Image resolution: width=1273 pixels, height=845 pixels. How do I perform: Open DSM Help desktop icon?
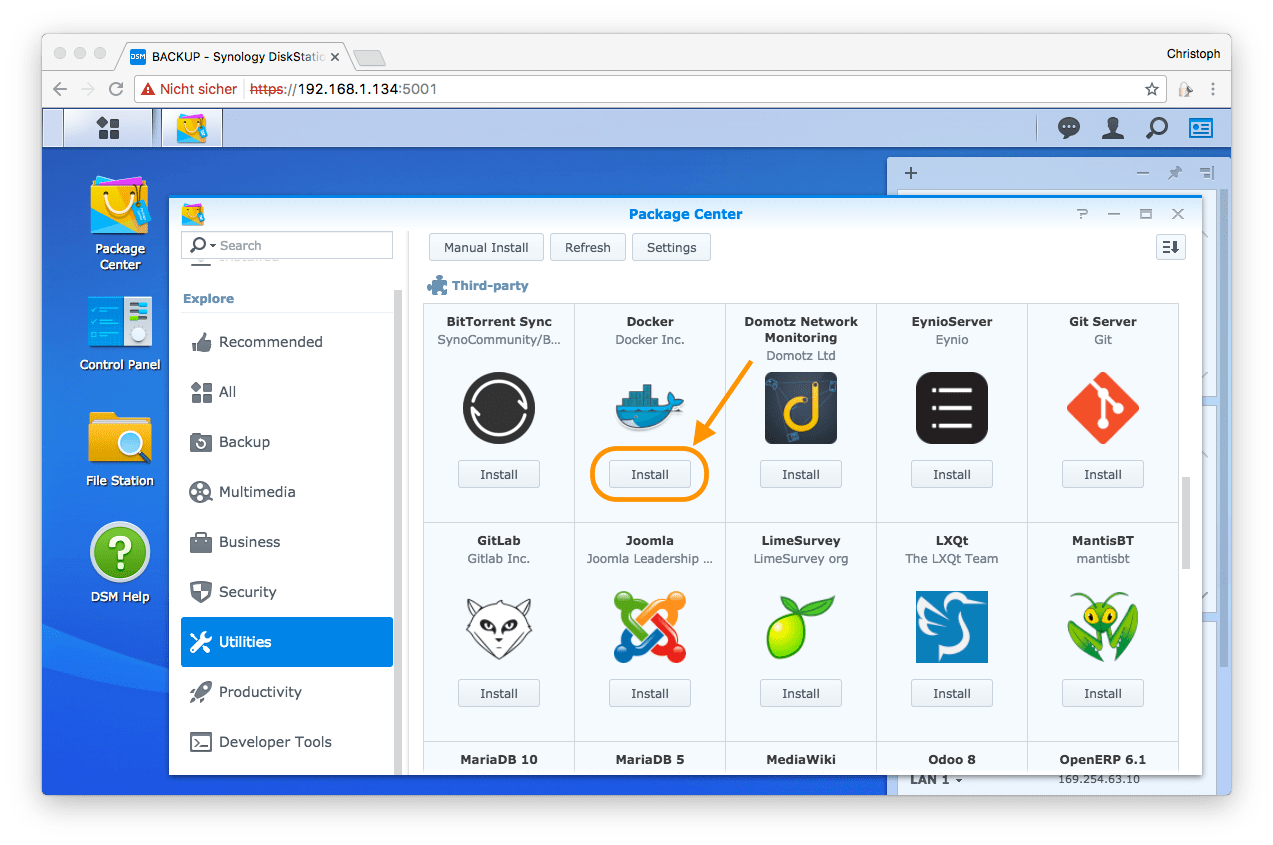pyautogui.click(x=120, y=553)
